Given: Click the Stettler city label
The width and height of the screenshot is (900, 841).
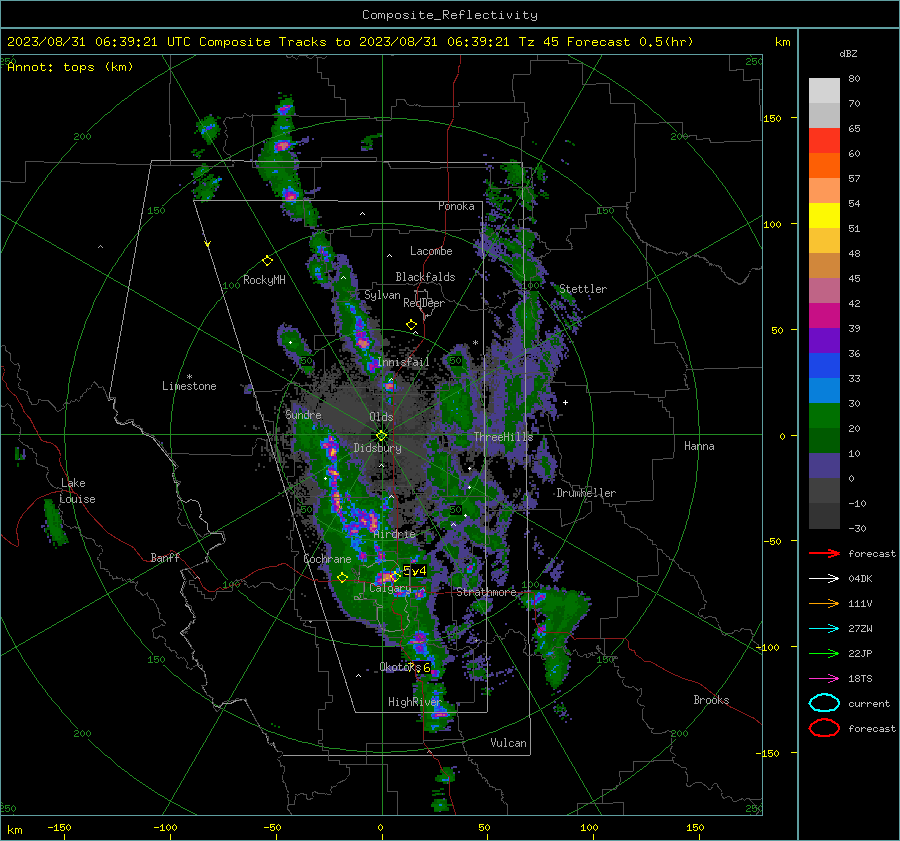Looking at the screenshot, I should 583,289.
